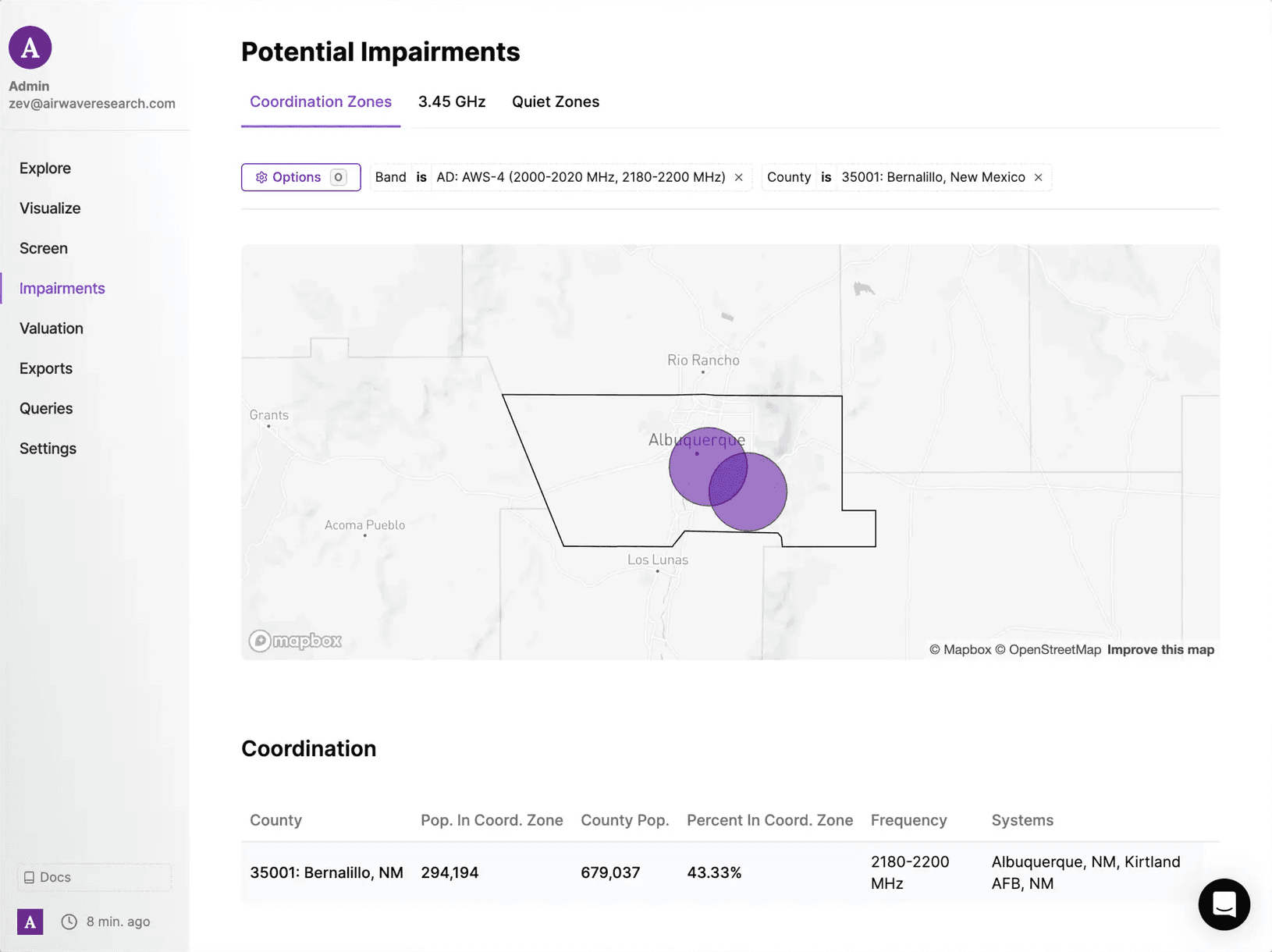Screen dimensions: 1272x952
Task: Click the small avatar icon in footer
Action: pyautogui.click(x=30, y=922)
